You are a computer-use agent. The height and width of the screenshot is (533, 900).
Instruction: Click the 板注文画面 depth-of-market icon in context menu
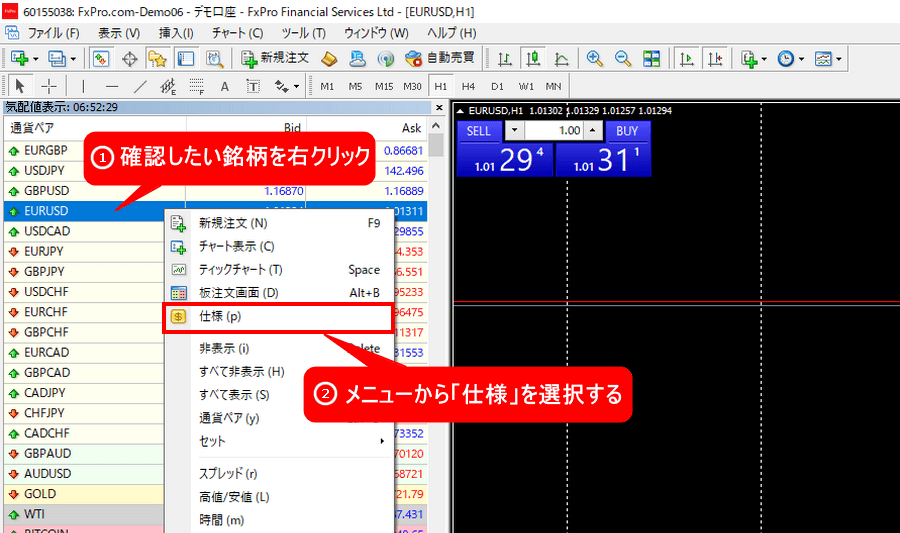coord(179,293)
